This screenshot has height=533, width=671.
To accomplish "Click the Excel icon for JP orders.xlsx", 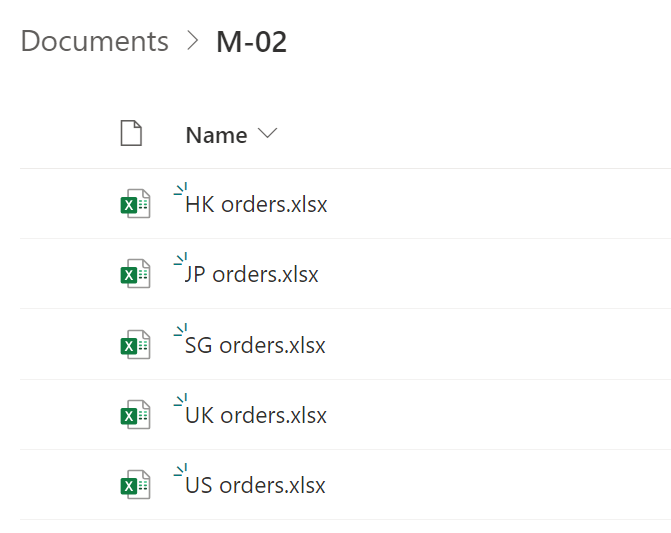I will 135,274.
